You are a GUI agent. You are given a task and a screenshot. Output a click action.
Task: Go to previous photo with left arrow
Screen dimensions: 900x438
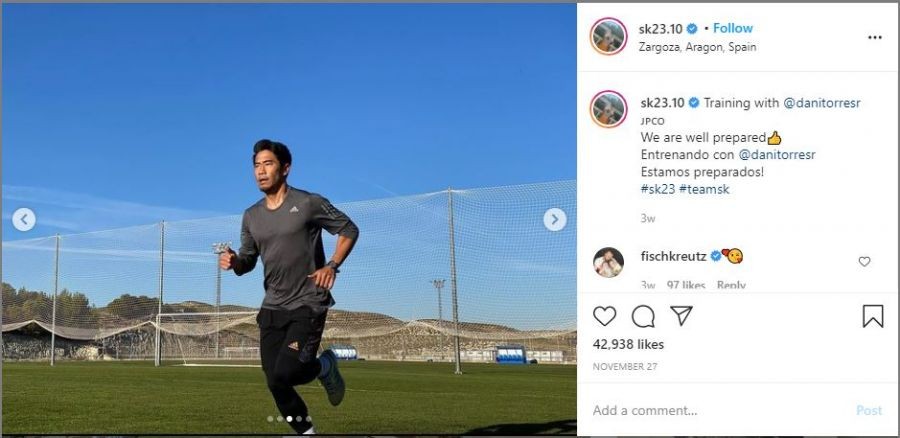tap(24, 219)
